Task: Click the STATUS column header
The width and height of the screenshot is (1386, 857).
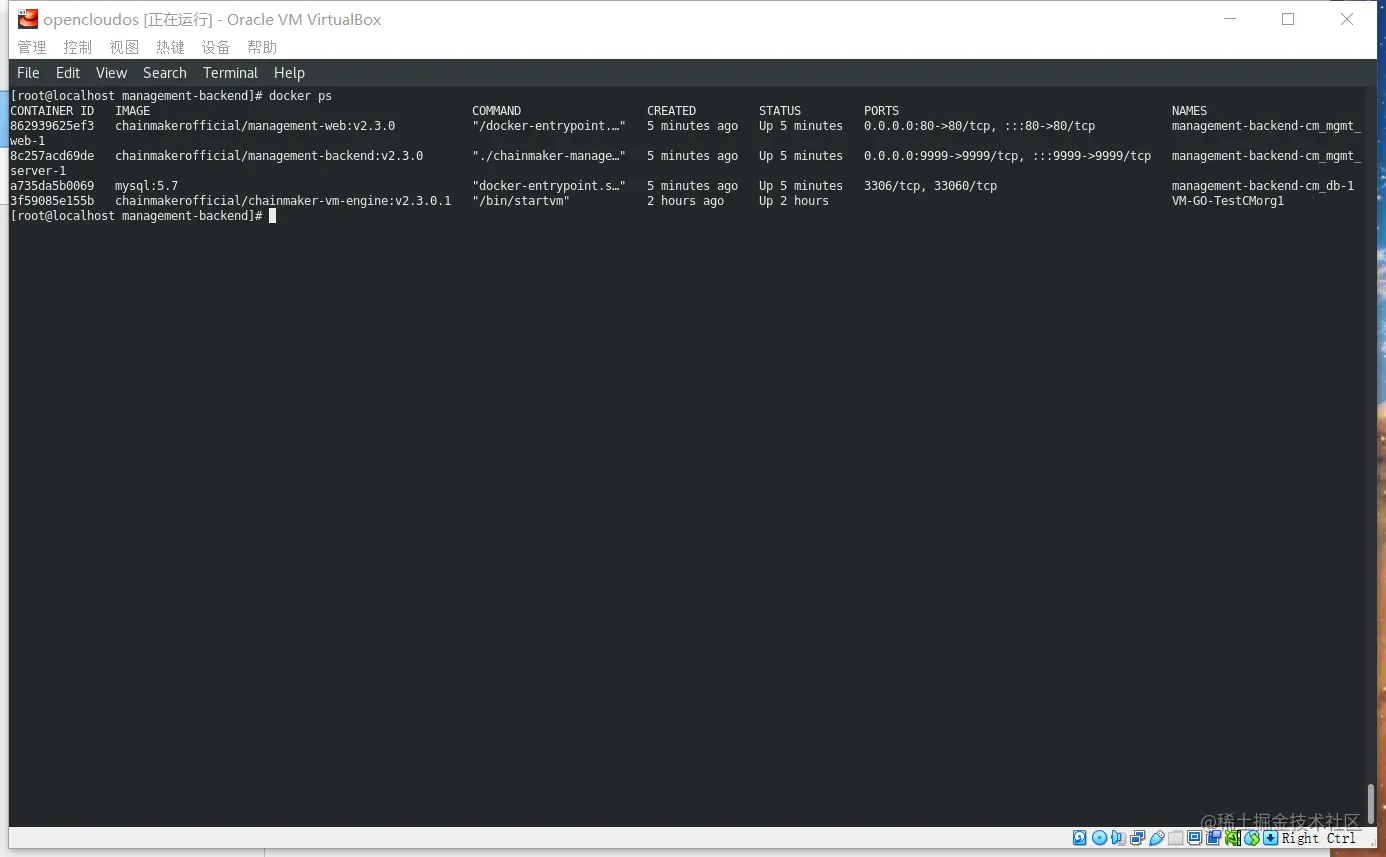Action: (780, 111)
